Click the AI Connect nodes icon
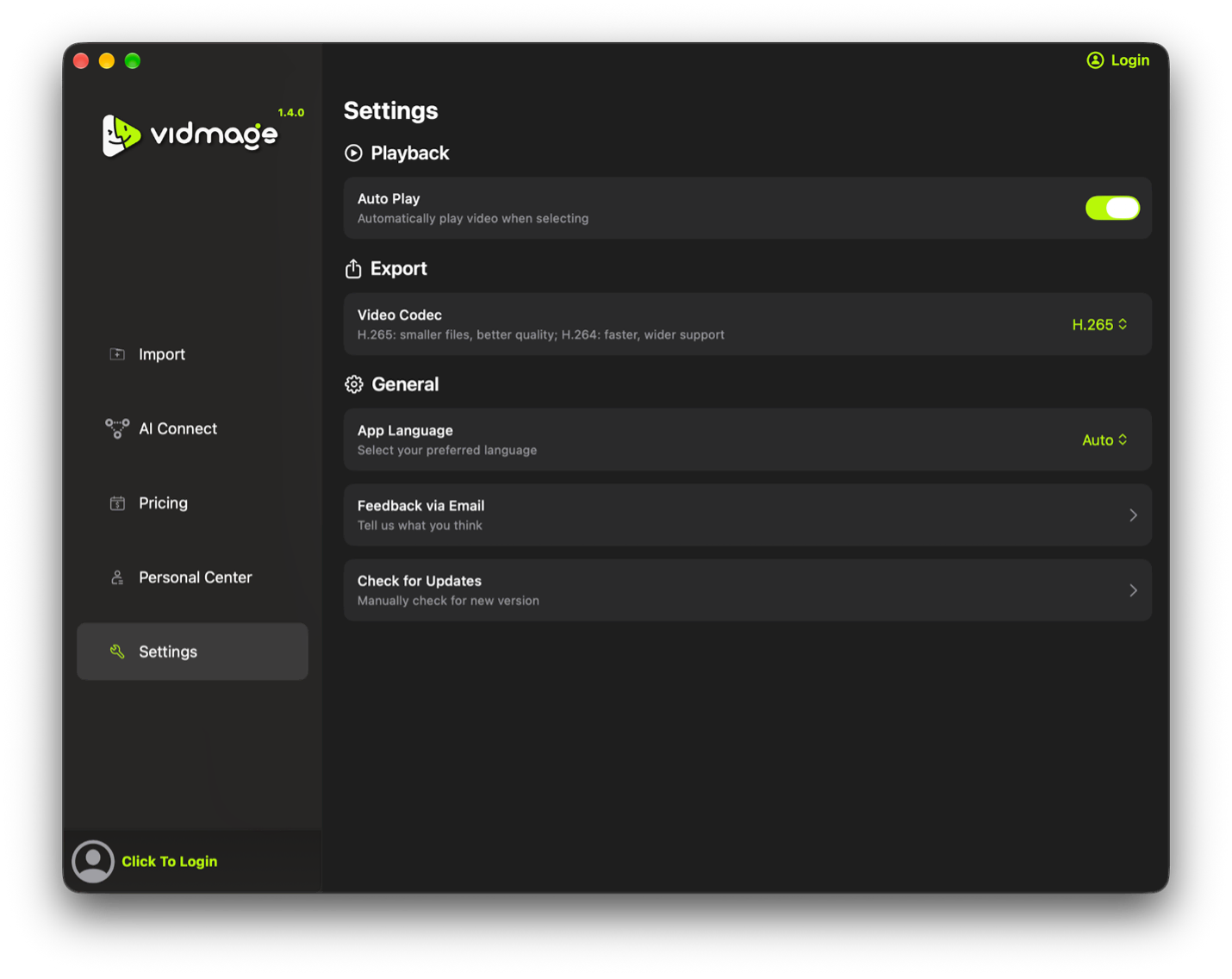Image resolution: width=1232 pixels, height=979 pixels. tap(117, 428)
